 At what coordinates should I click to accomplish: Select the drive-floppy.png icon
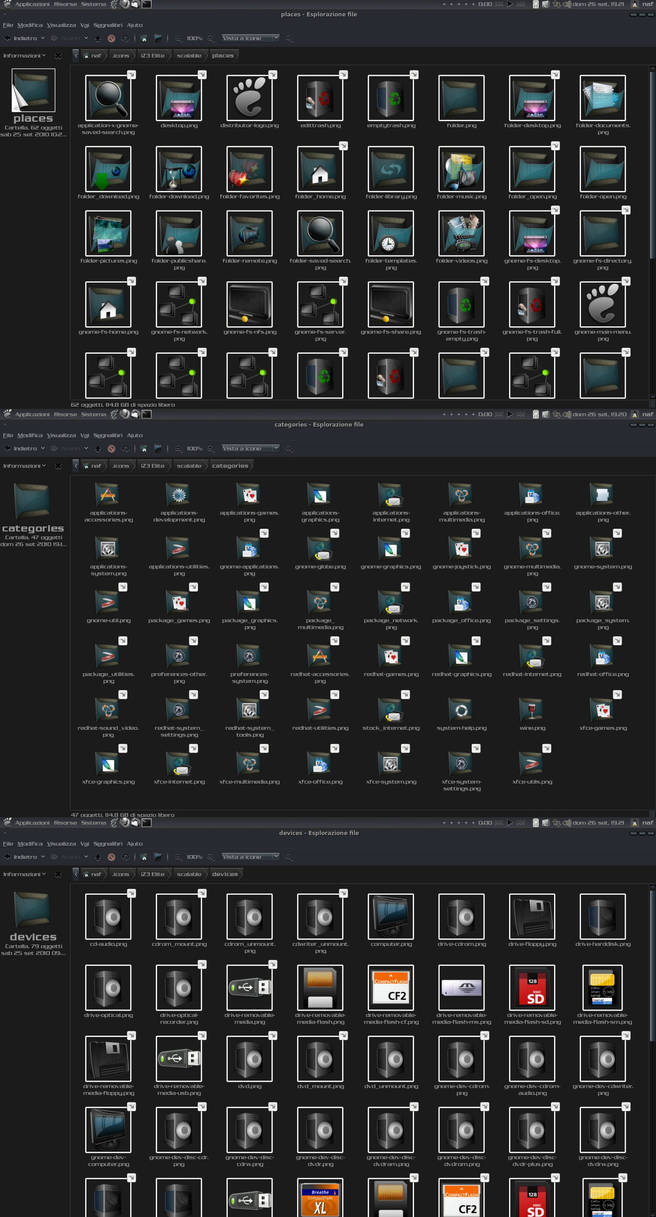(x=531, y=916)
